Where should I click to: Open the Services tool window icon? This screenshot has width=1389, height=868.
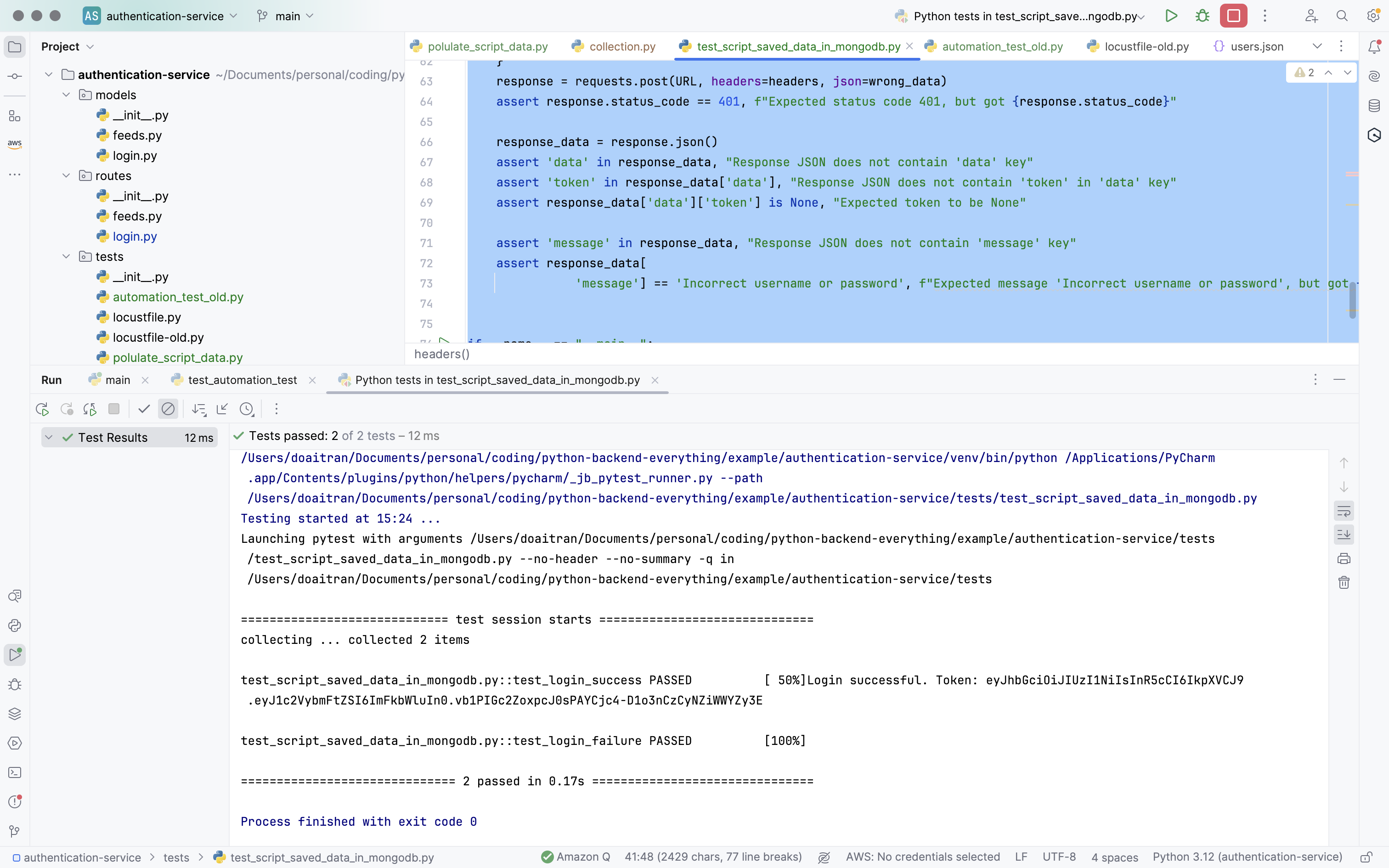[x=15, y=744]
